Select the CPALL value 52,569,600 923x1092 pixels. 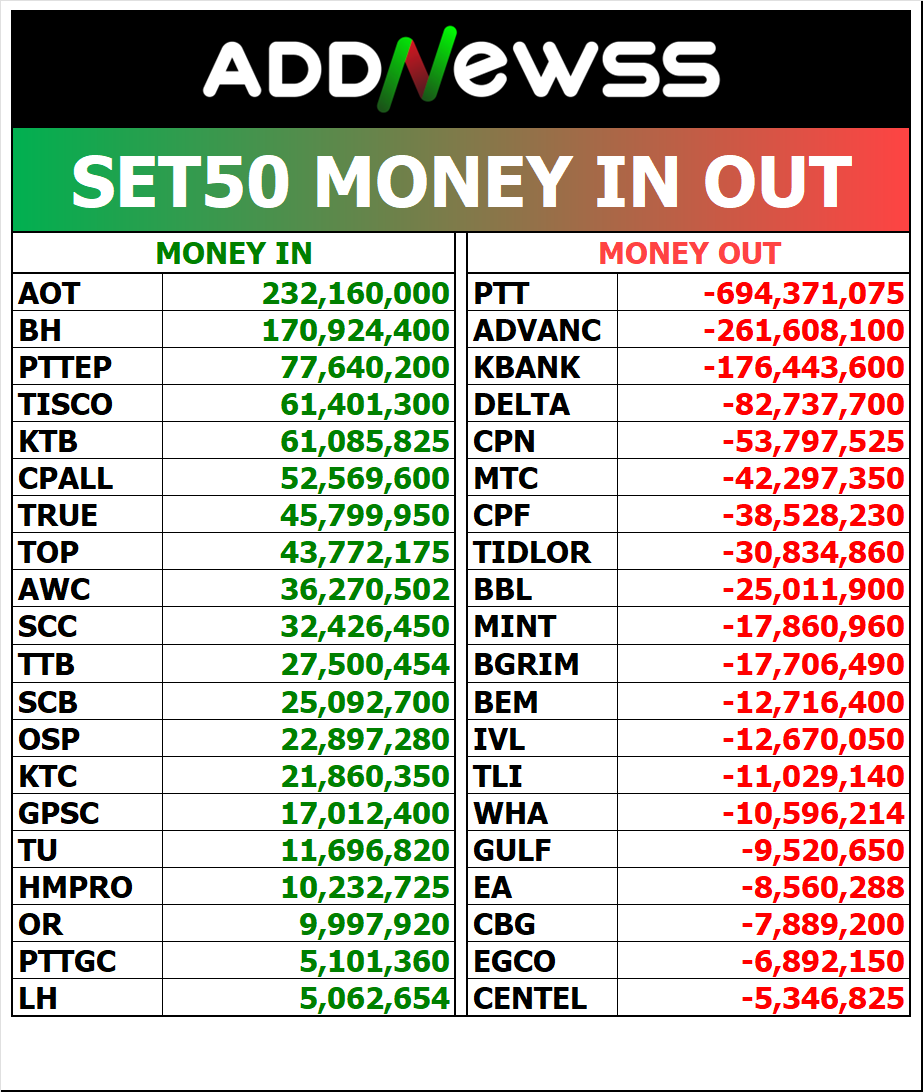(365, 478)
